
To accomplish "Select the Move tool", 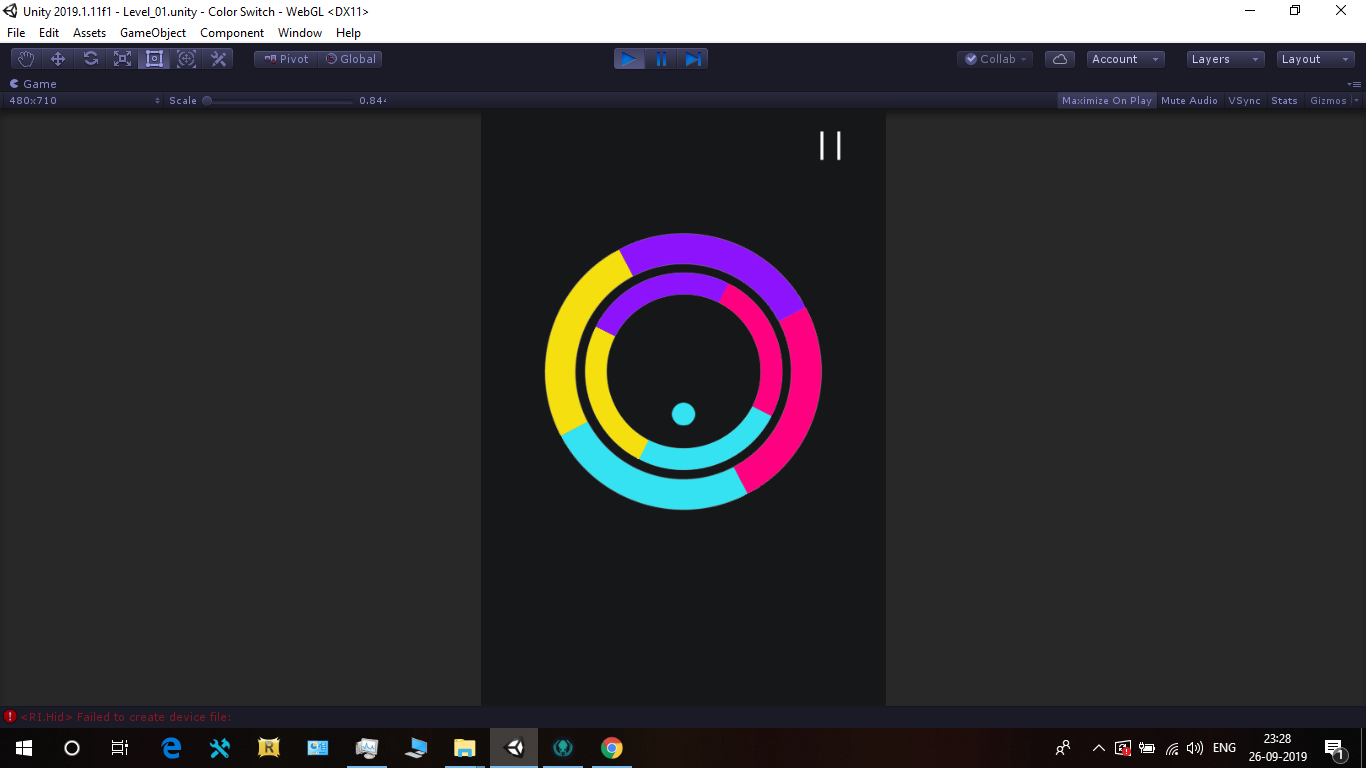I will pyautogui.click(x=58, y=59).
